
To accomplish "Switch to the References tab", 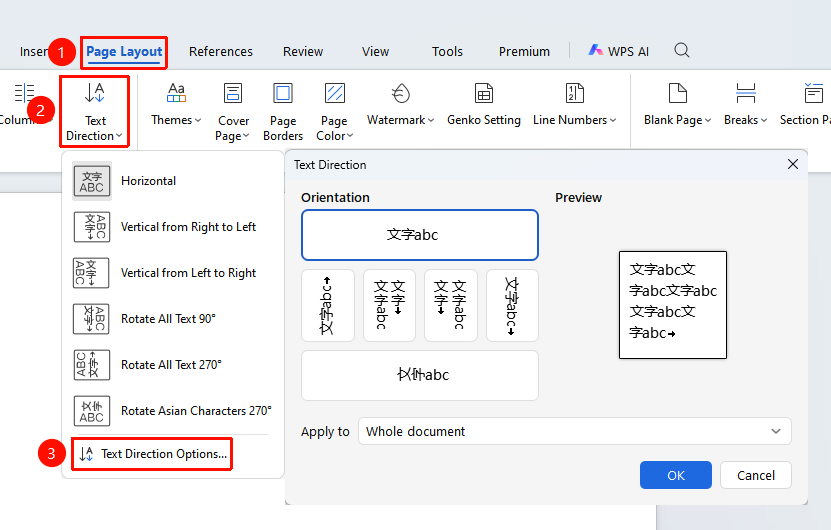I will [x=220, y=51].
